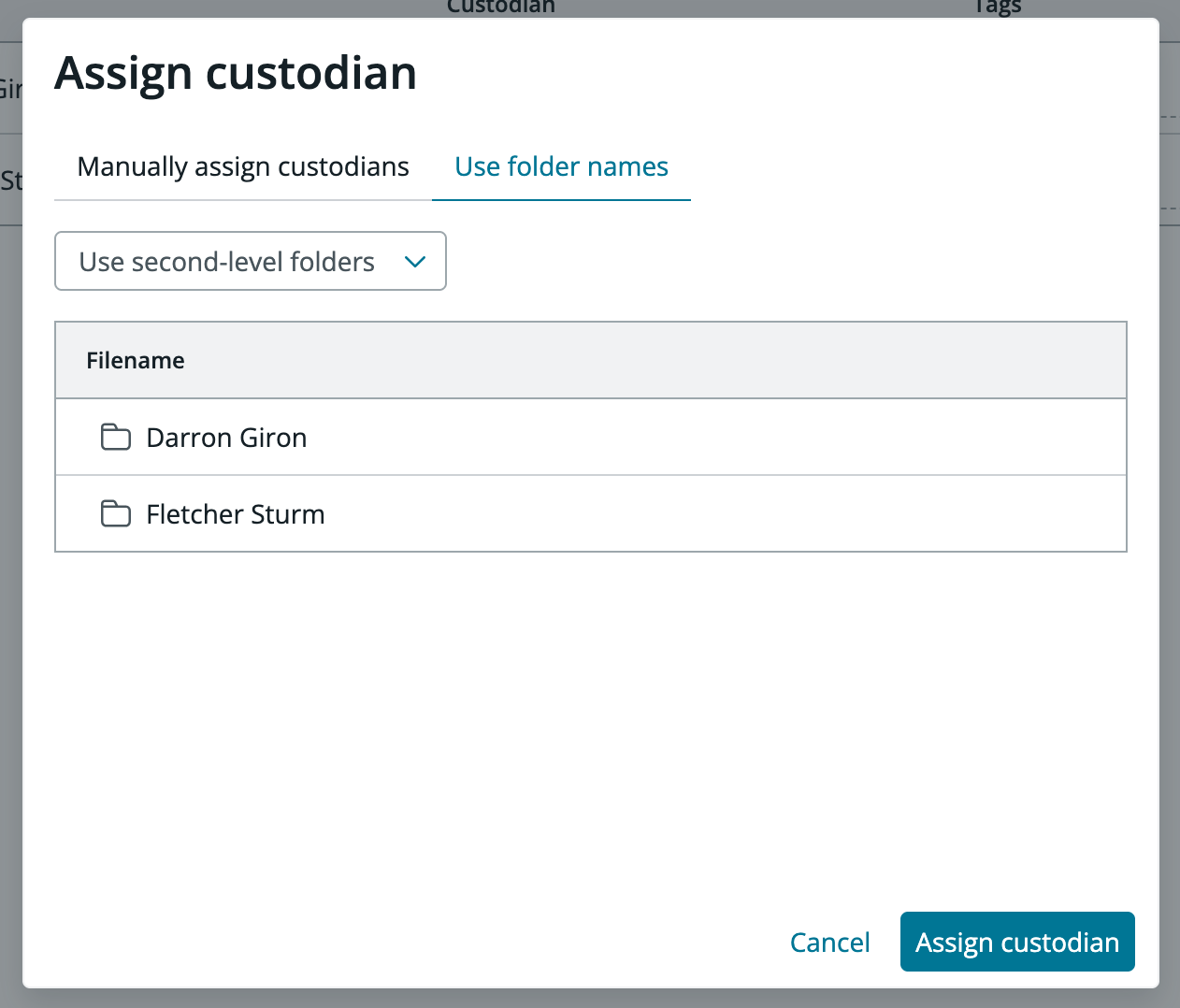The height and width of the screenshot is (1008, 1180).
Task: Click the folder icon beside Darron Giron
Action: point(115,437)
